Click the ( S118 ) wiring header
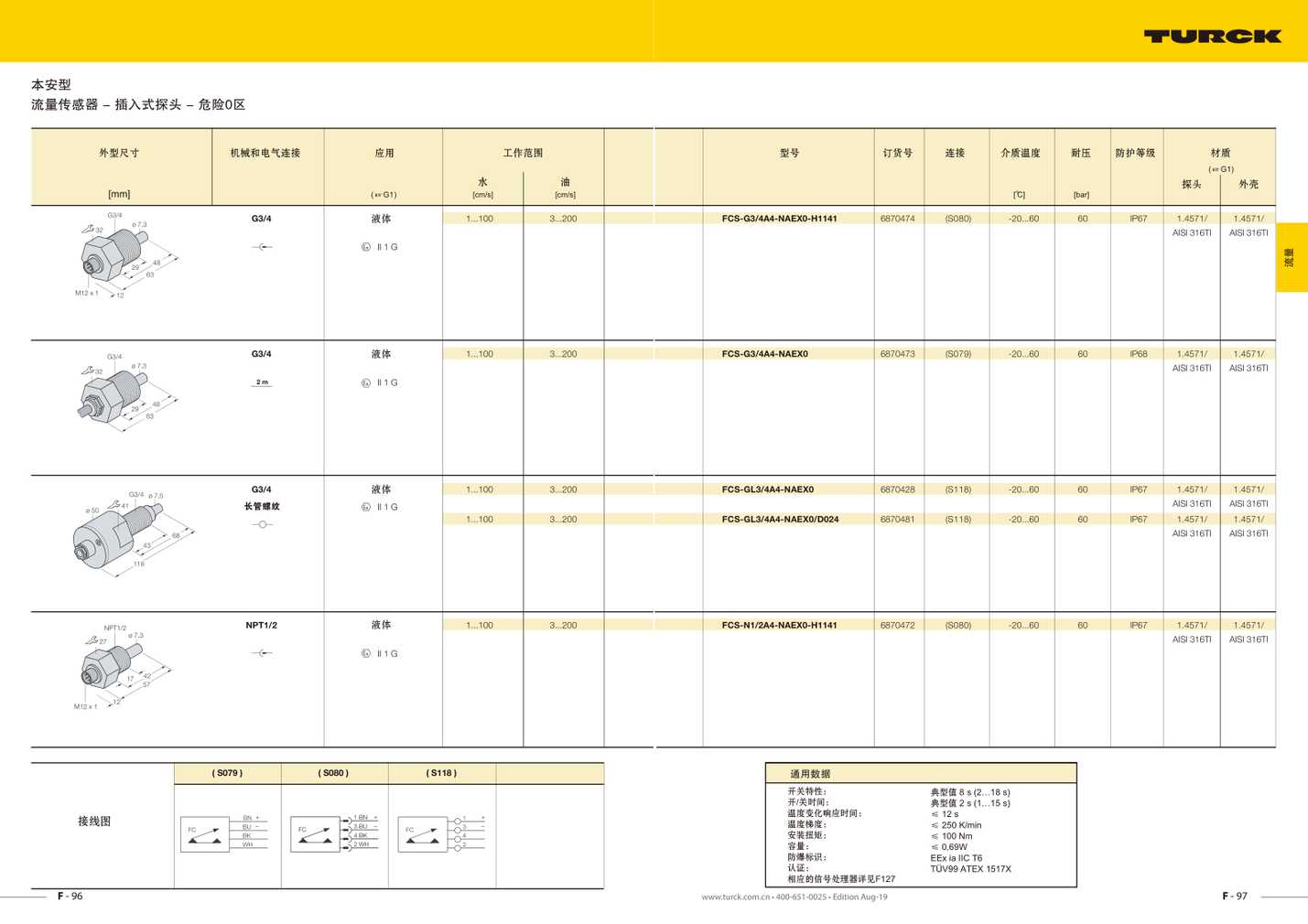Viewport: 1308px width, 924px height. click(x=442, y=773)
